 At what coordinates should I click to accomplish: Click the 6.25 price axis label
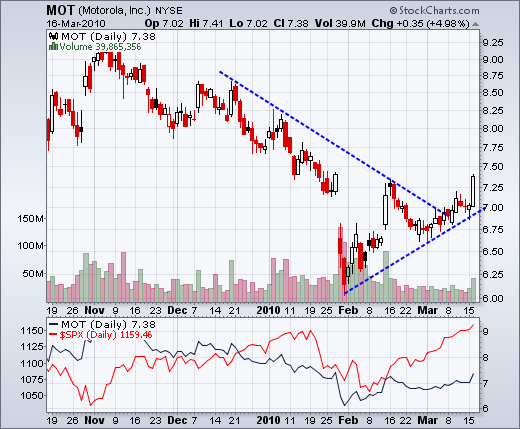pyautogui.click(x=493, y=274)
